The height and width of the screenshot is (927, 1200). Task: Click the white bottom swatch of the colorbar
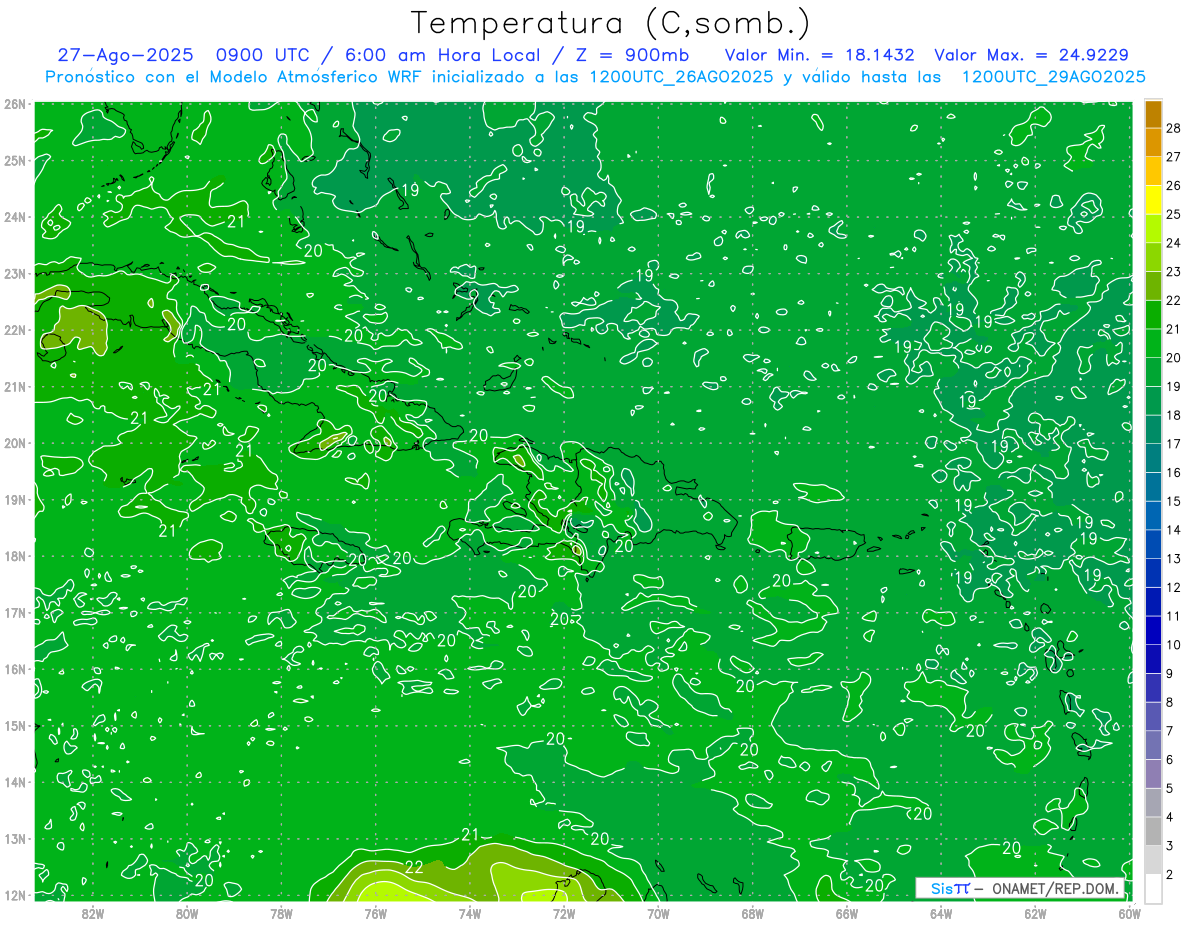pos(1153,889)
